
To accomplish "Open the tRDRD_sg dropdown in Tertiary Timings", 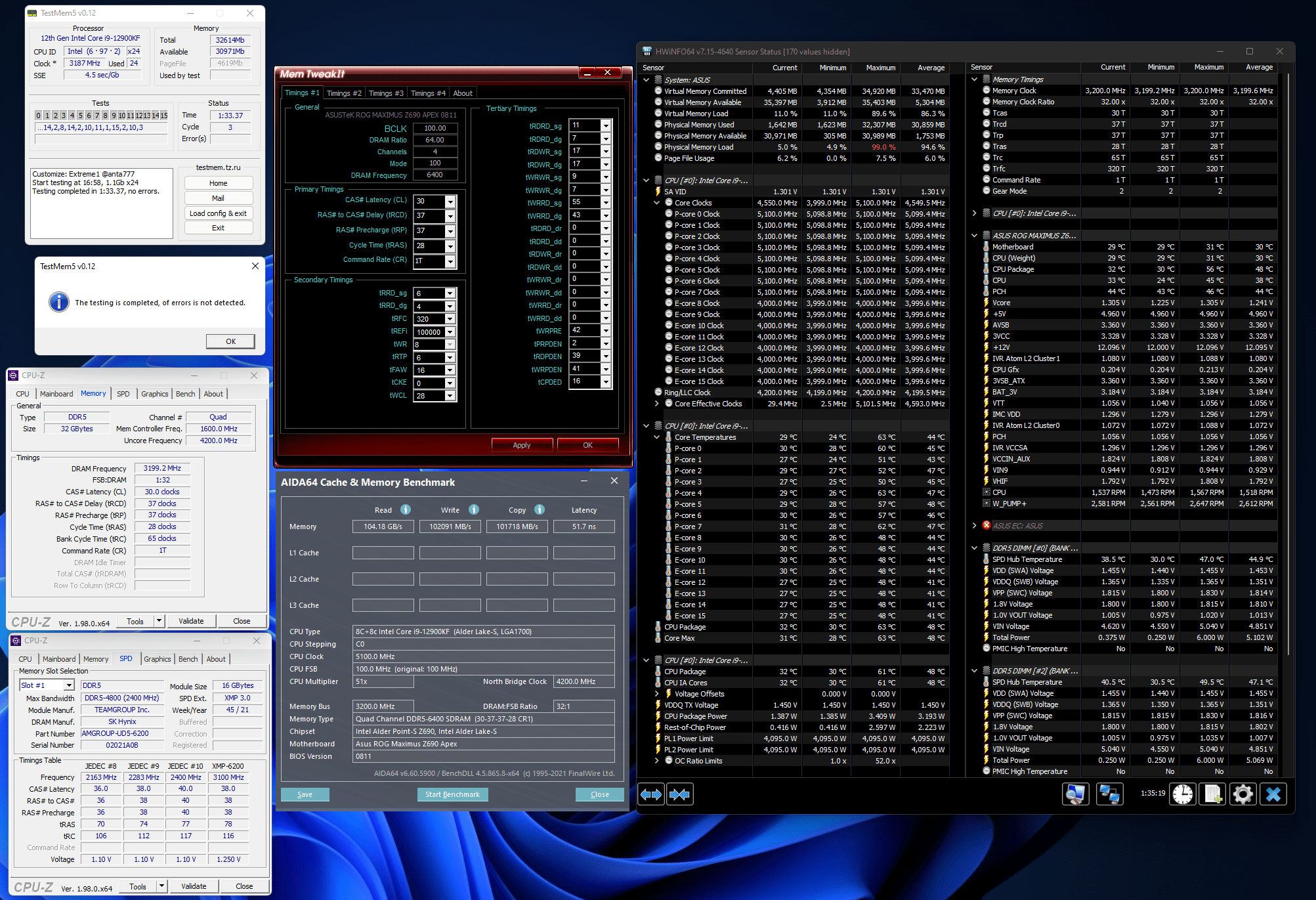I will (x=606, y=125).
